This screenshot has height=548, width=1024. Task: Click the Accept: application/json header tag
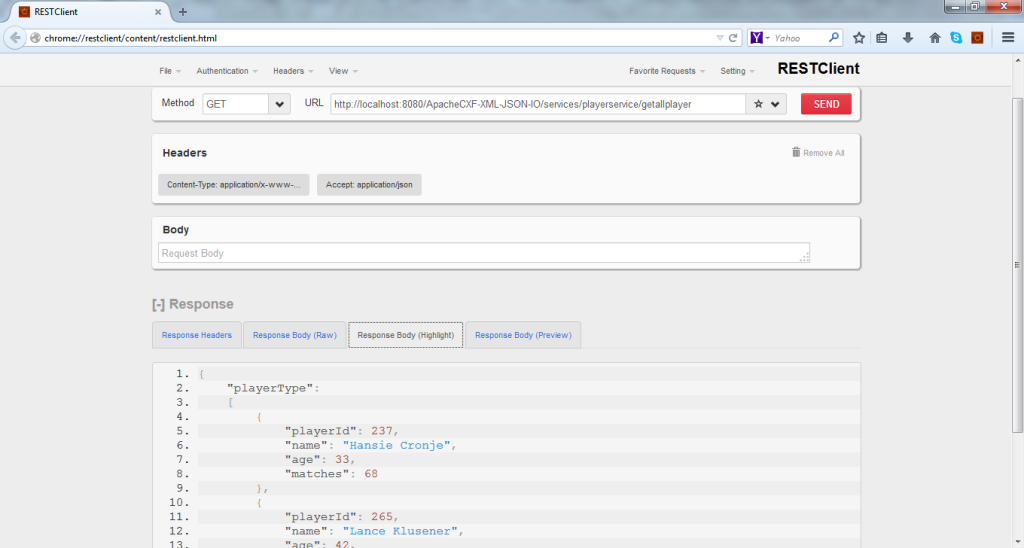369,185
